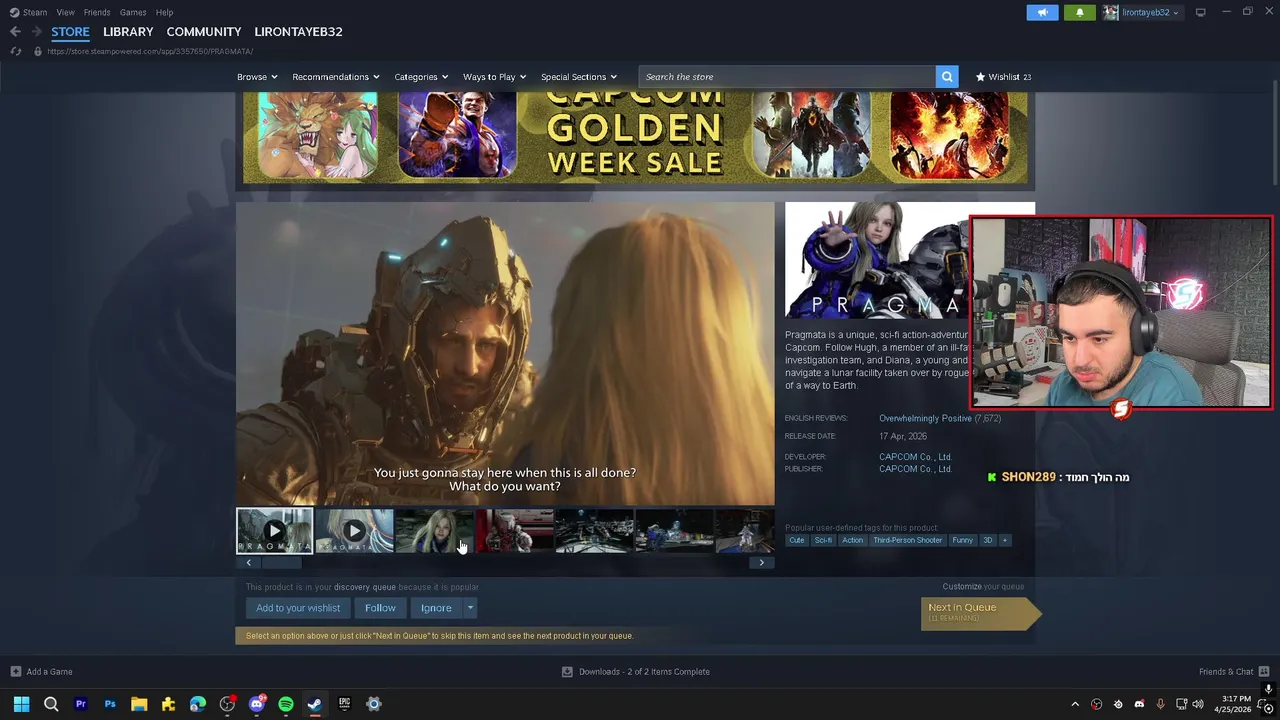Screen dimensions: 1280x720
Task: Play the first Pragmata trailer thumbnail
Action: click(274, 531)
